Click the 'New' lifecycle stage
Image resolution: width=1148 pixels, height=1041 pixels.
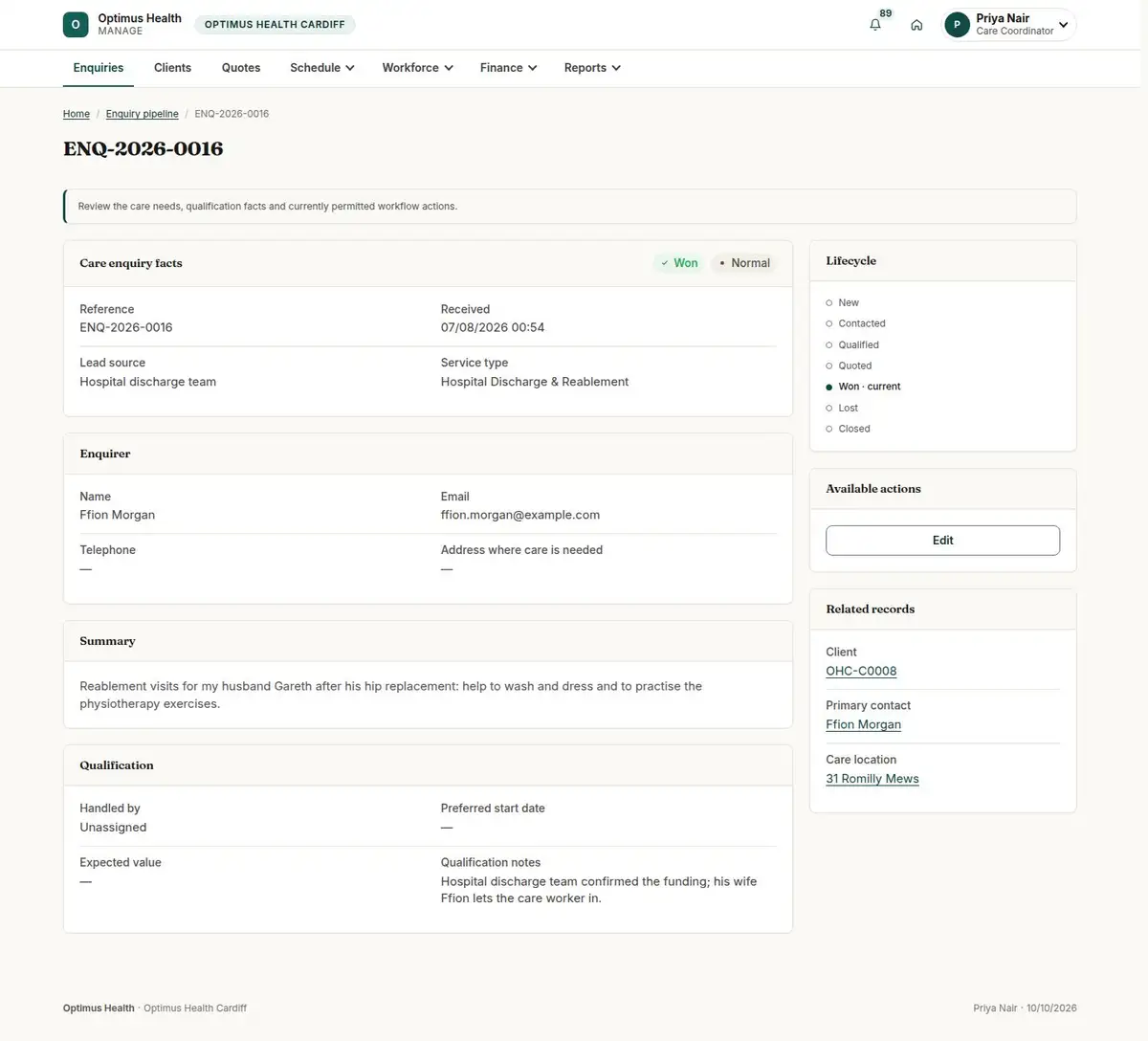pos(842,302)
